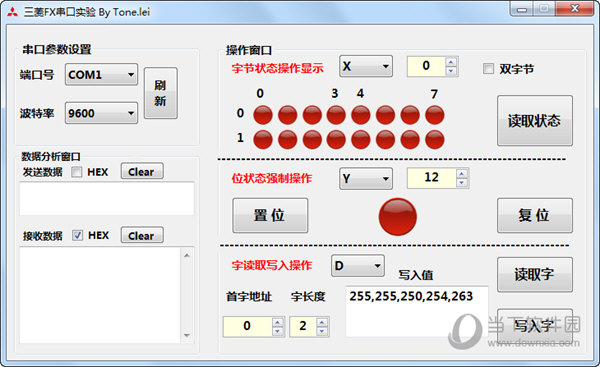The height and width of the screenshot is (367, 600).
Task: Clear the 接收数据 receive data box
Action: tap(142, 235)
